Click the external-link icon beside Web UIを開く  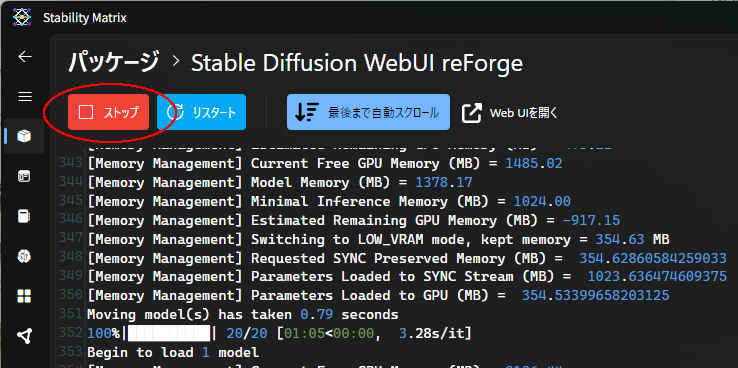[x=471, y=113]
